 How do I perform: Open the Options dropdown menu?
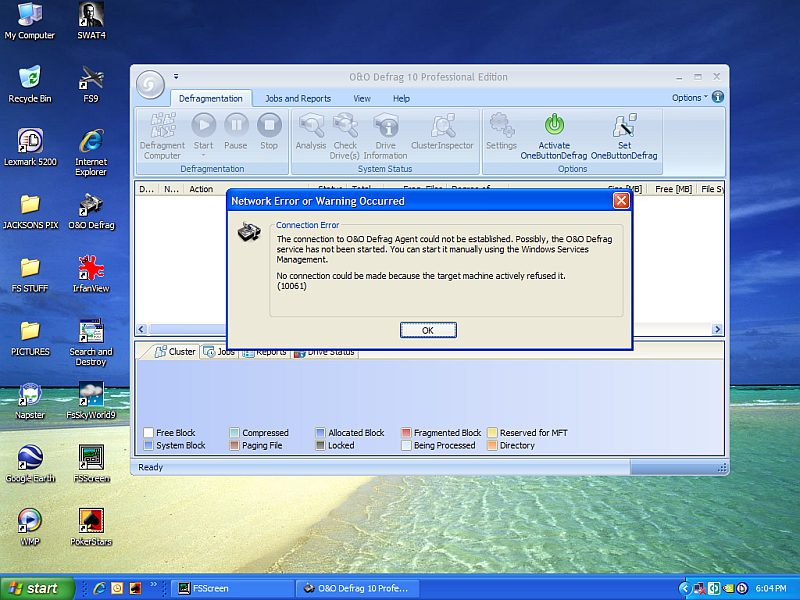(689, 98)
